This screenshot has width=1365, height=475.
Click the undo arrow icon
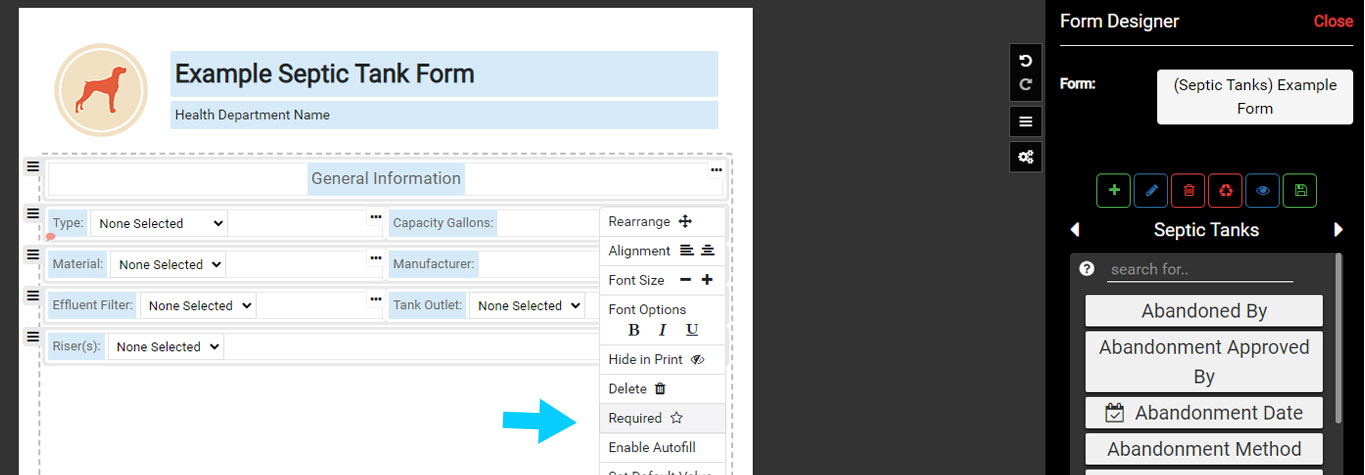pos(1025,62)
